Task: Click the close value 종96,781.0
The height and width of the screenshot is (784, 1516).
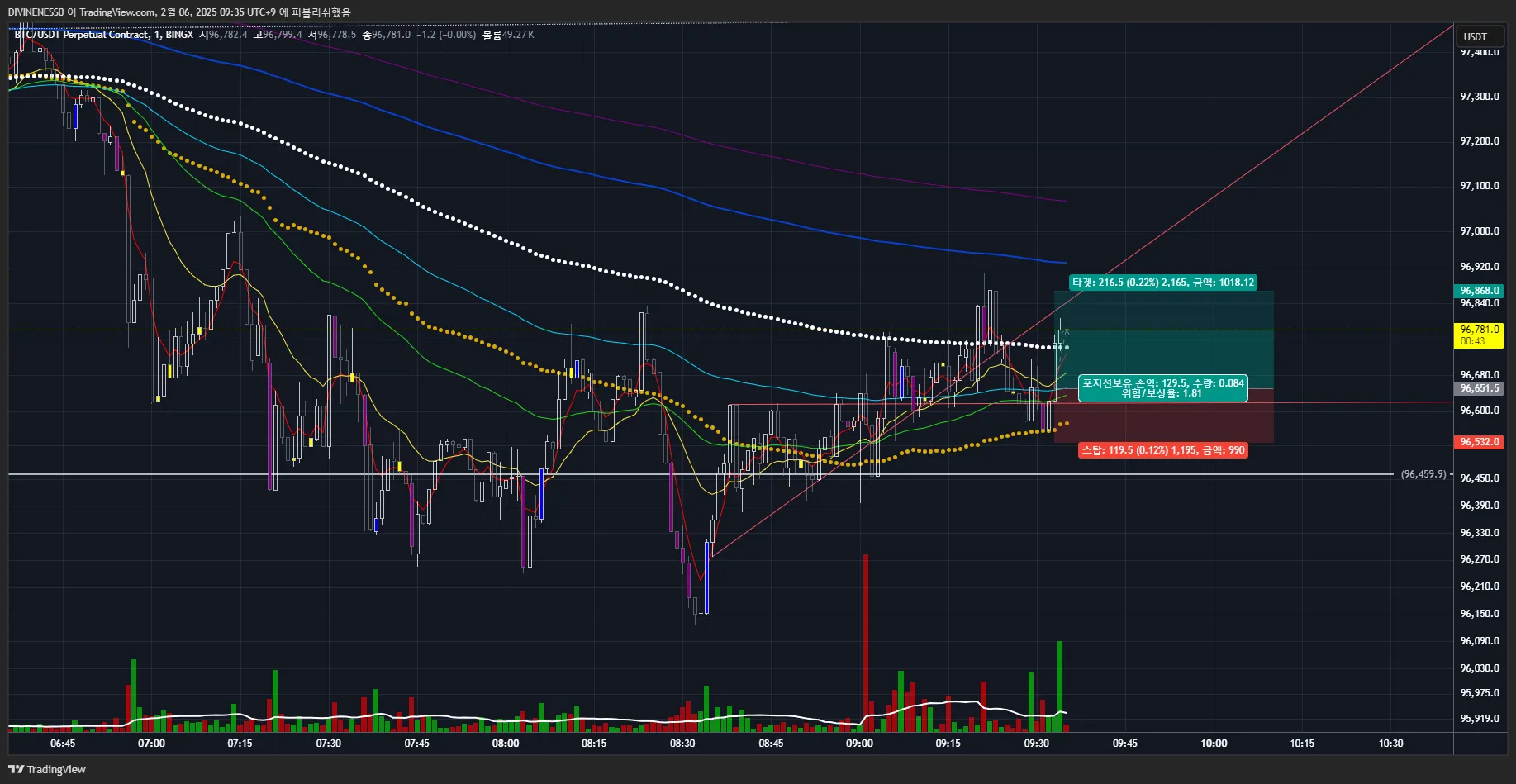Action: pyautogui.click(x=387, y=35)
